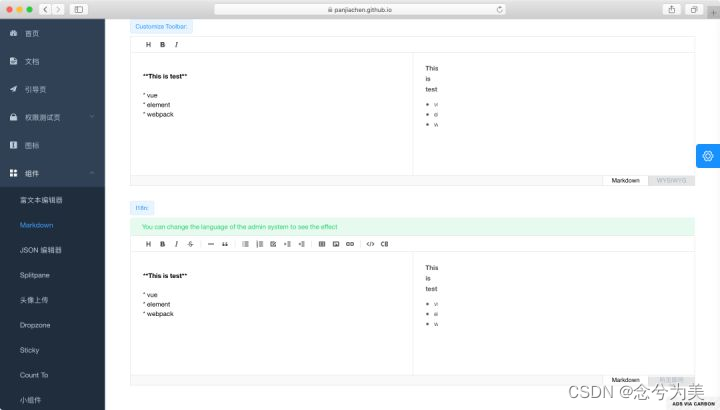Click the I18n: tag
720x410 pixels.
(142, 208)
